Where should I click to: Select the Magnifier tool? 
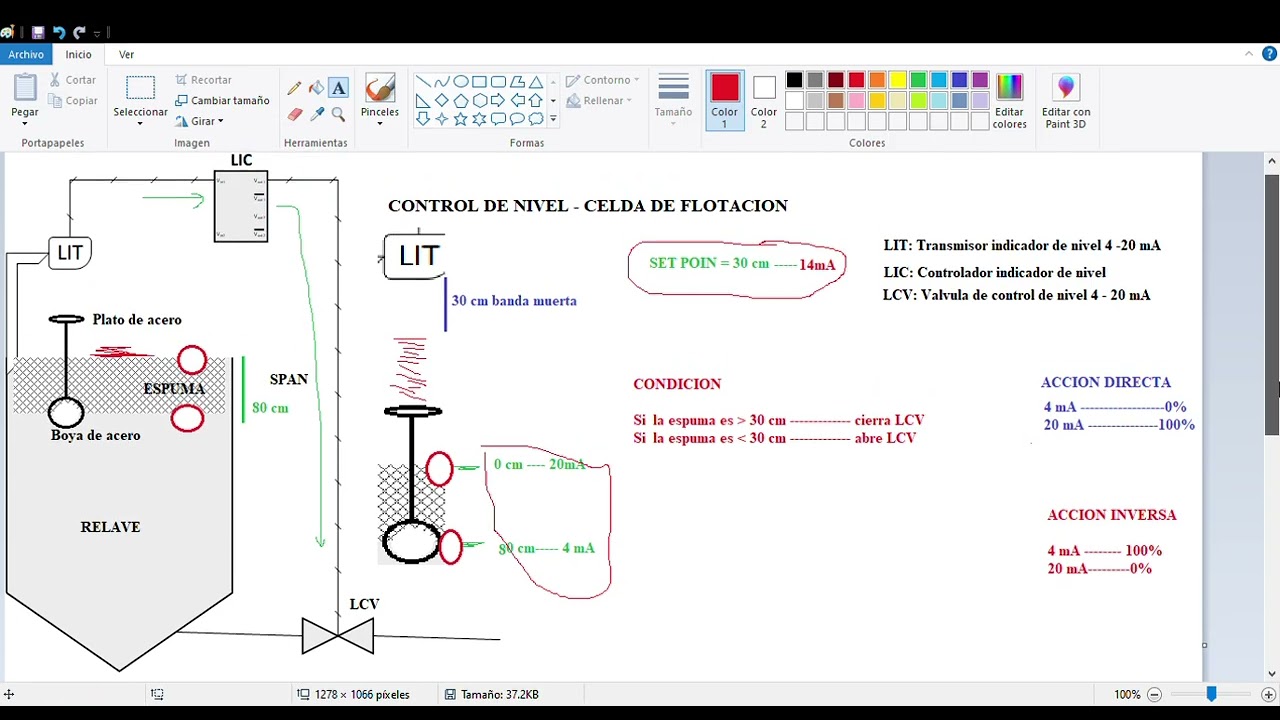338,115
